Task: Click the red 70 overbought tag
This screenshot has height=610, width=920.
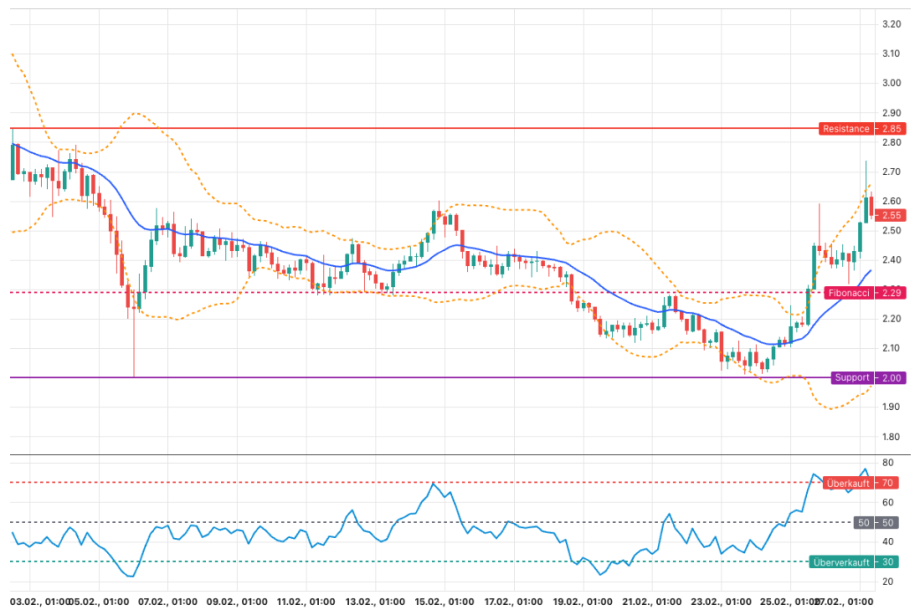Action: [888, 483]
